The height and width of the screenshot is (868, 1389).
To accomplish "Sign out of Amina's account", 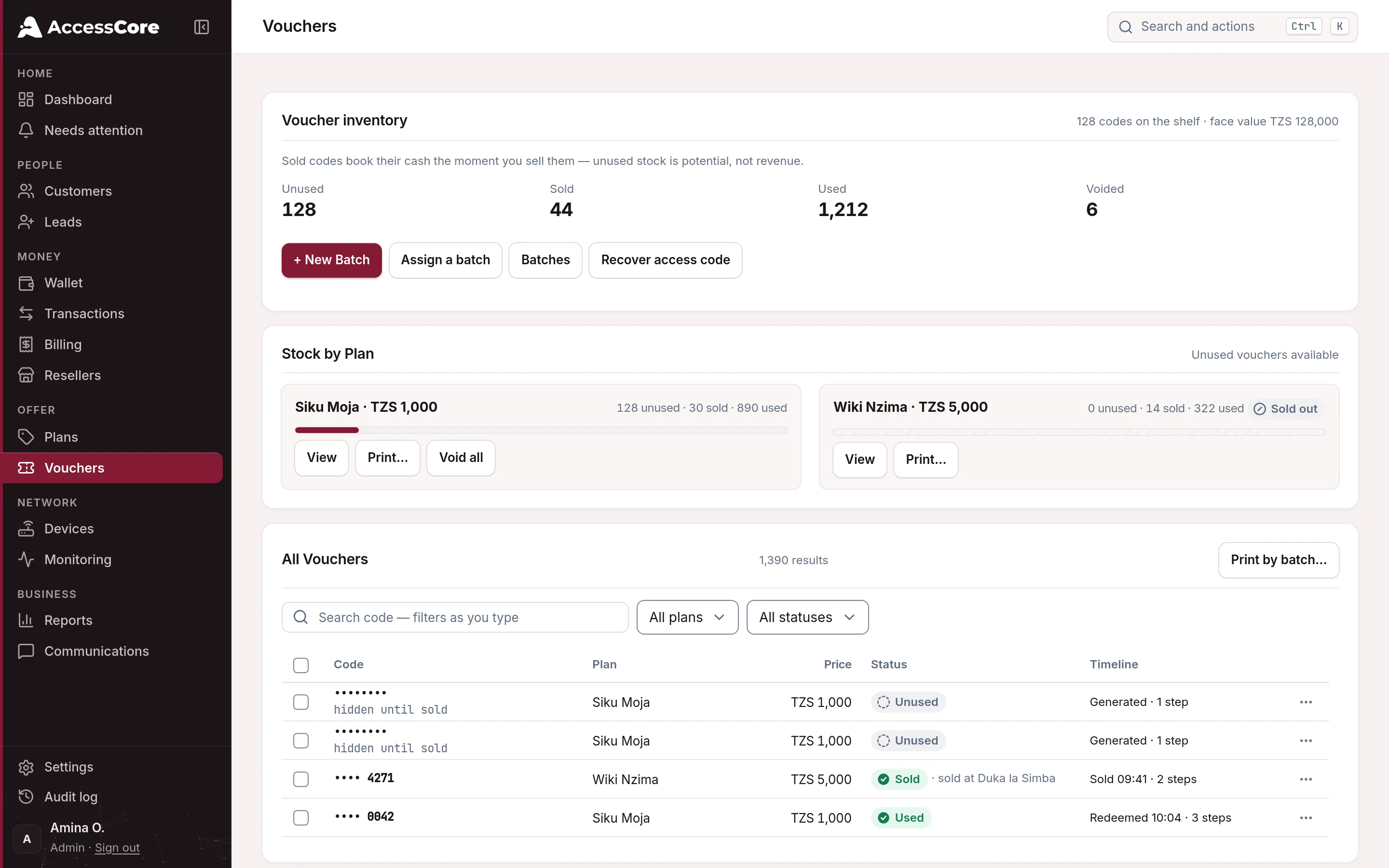I will tap(117, 847).
